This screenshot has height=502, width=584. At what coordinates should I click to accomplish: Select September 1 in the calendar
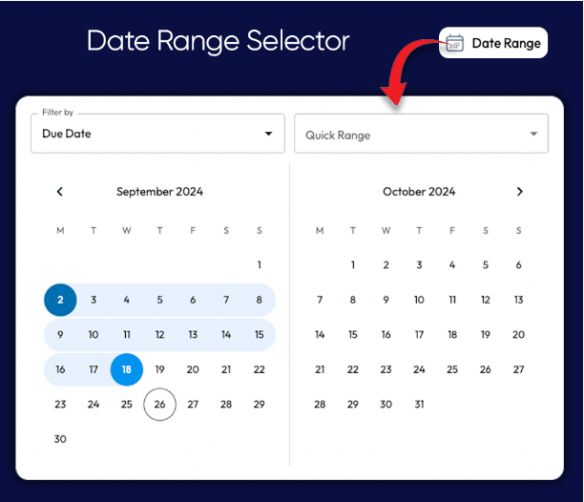click(x=259, y=265)
